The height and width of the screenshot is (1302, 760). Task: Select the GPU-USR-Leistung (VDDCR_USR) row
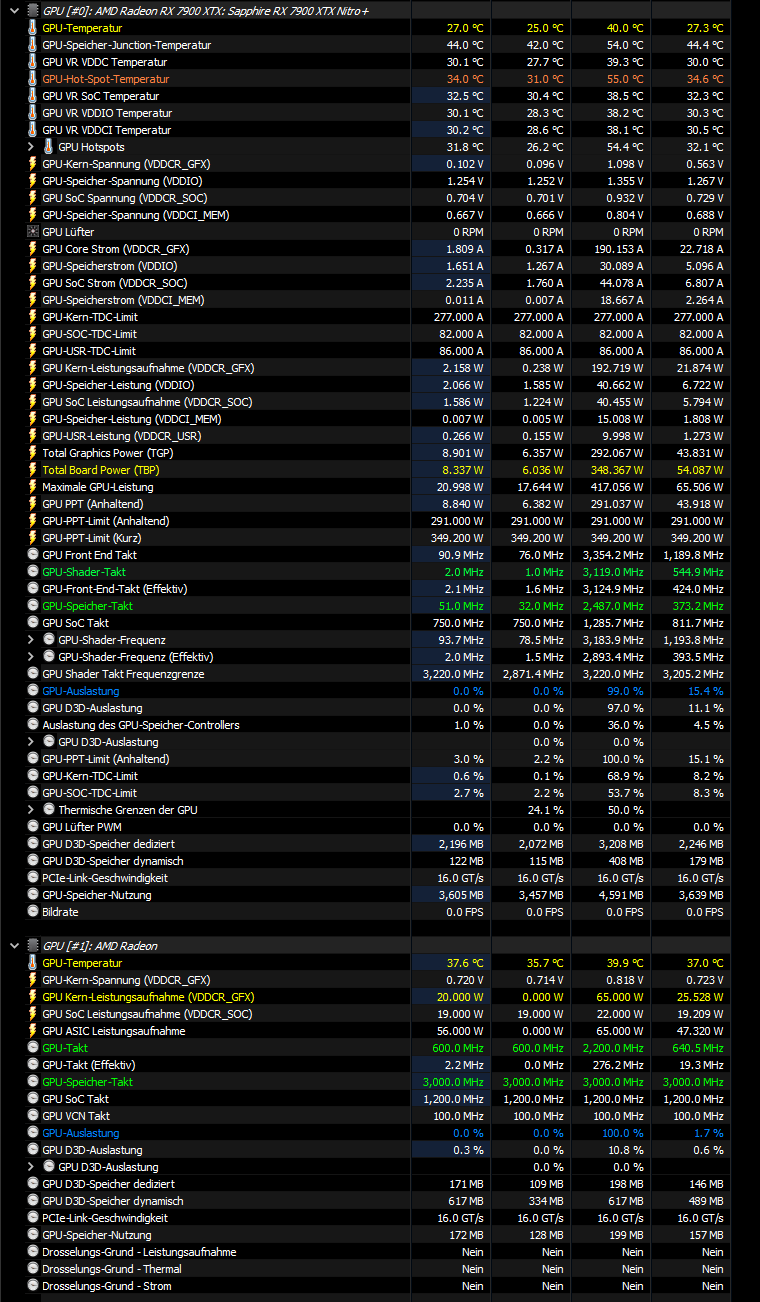coord(378,436)
